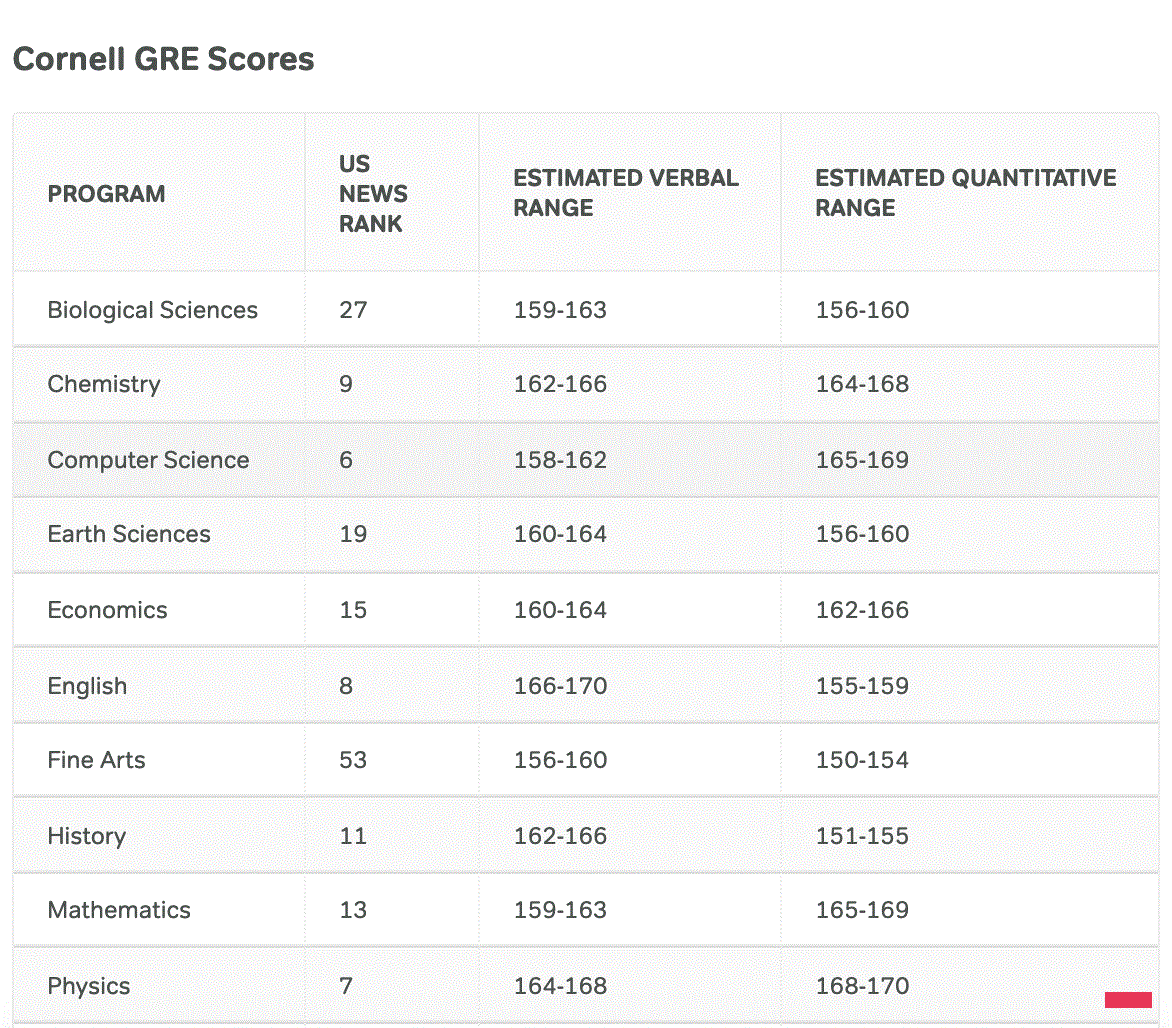
Task: Click Mathematics quantitative range 165-169
Action: (862, 910)
